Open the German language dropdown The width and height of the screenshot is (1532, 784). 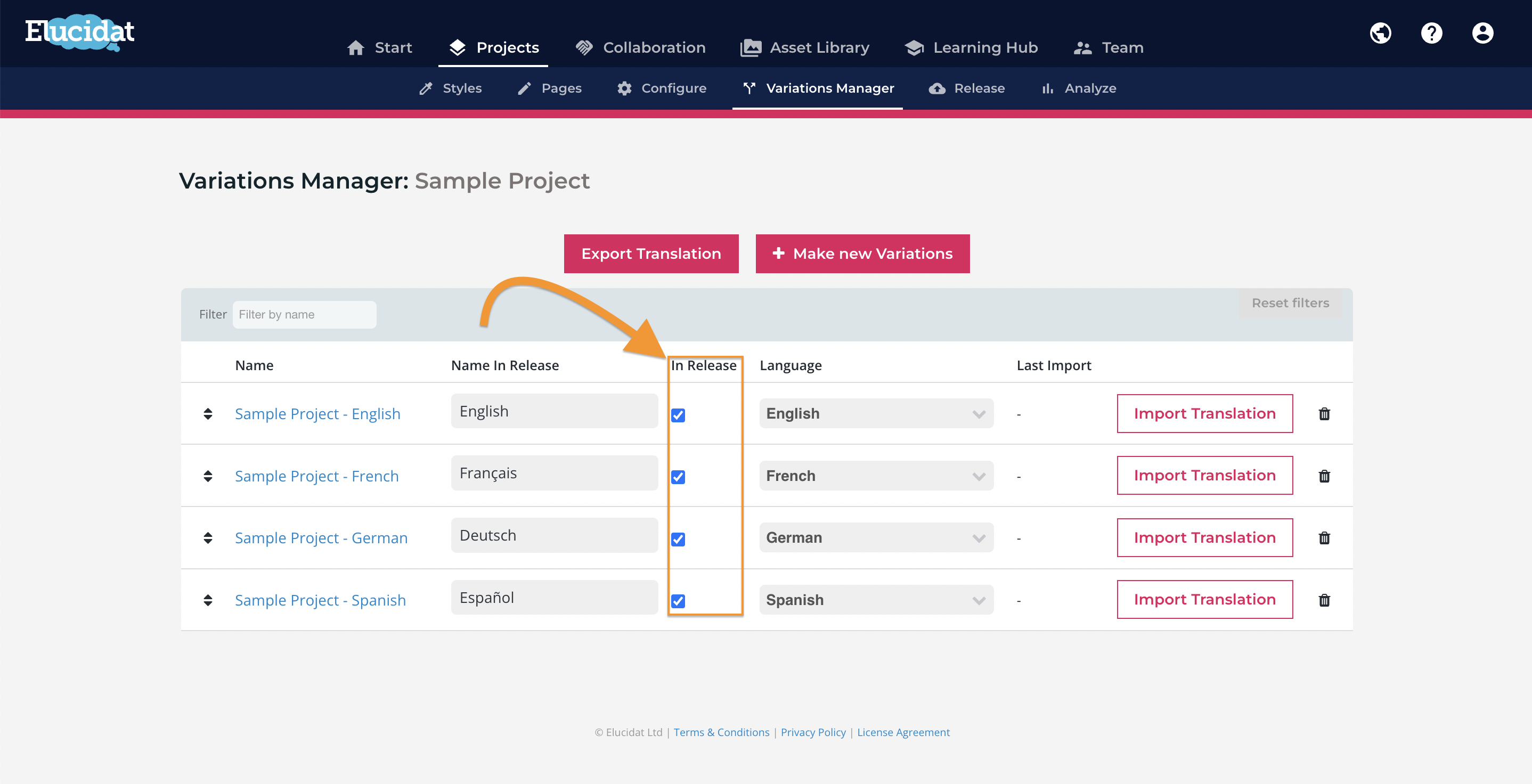pos(876,538)
